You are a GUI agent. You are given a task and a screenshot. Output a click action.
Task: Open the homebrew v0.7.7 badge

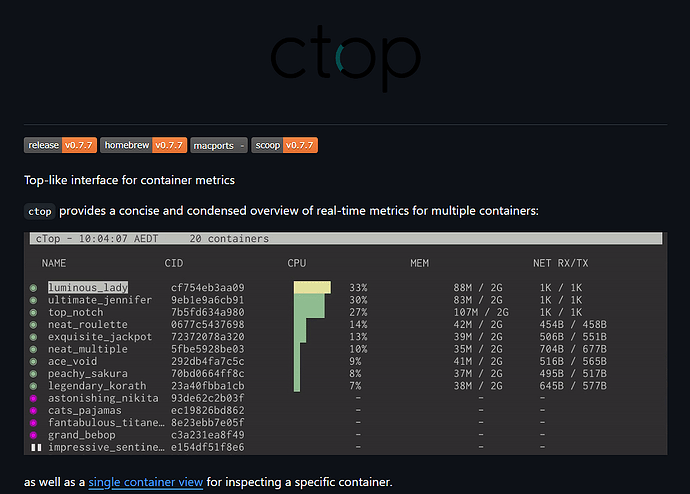click(x=142, y=145)
